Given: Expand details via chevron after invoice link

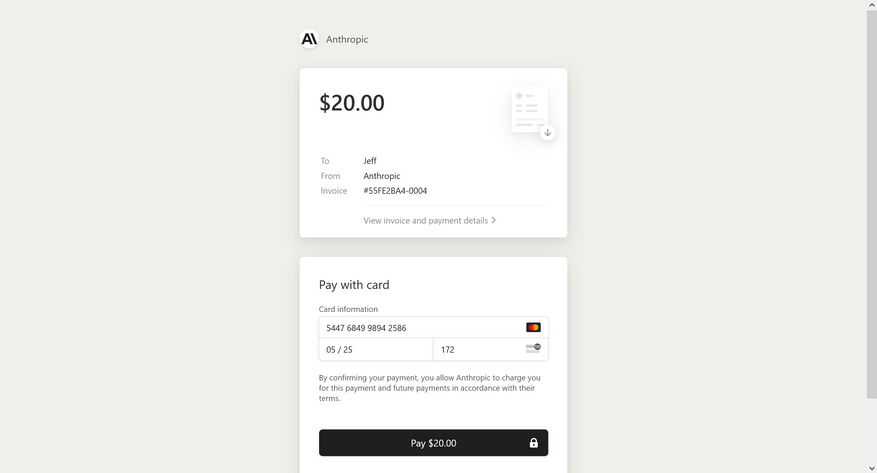Looking at the screenshot, I should pos(494,220).
